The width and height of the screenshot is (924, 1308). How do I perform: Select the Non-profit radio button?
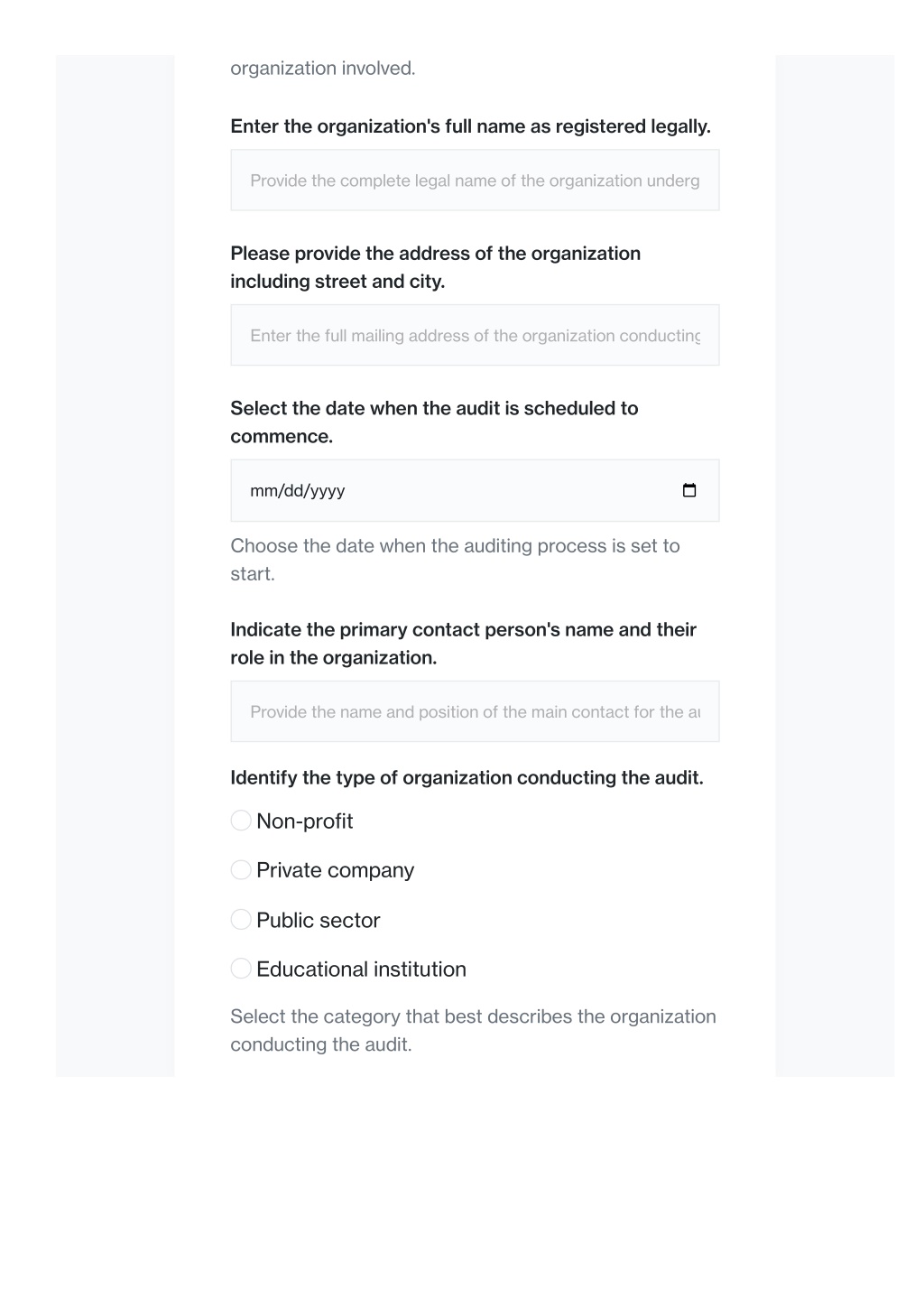click(241, 821)
